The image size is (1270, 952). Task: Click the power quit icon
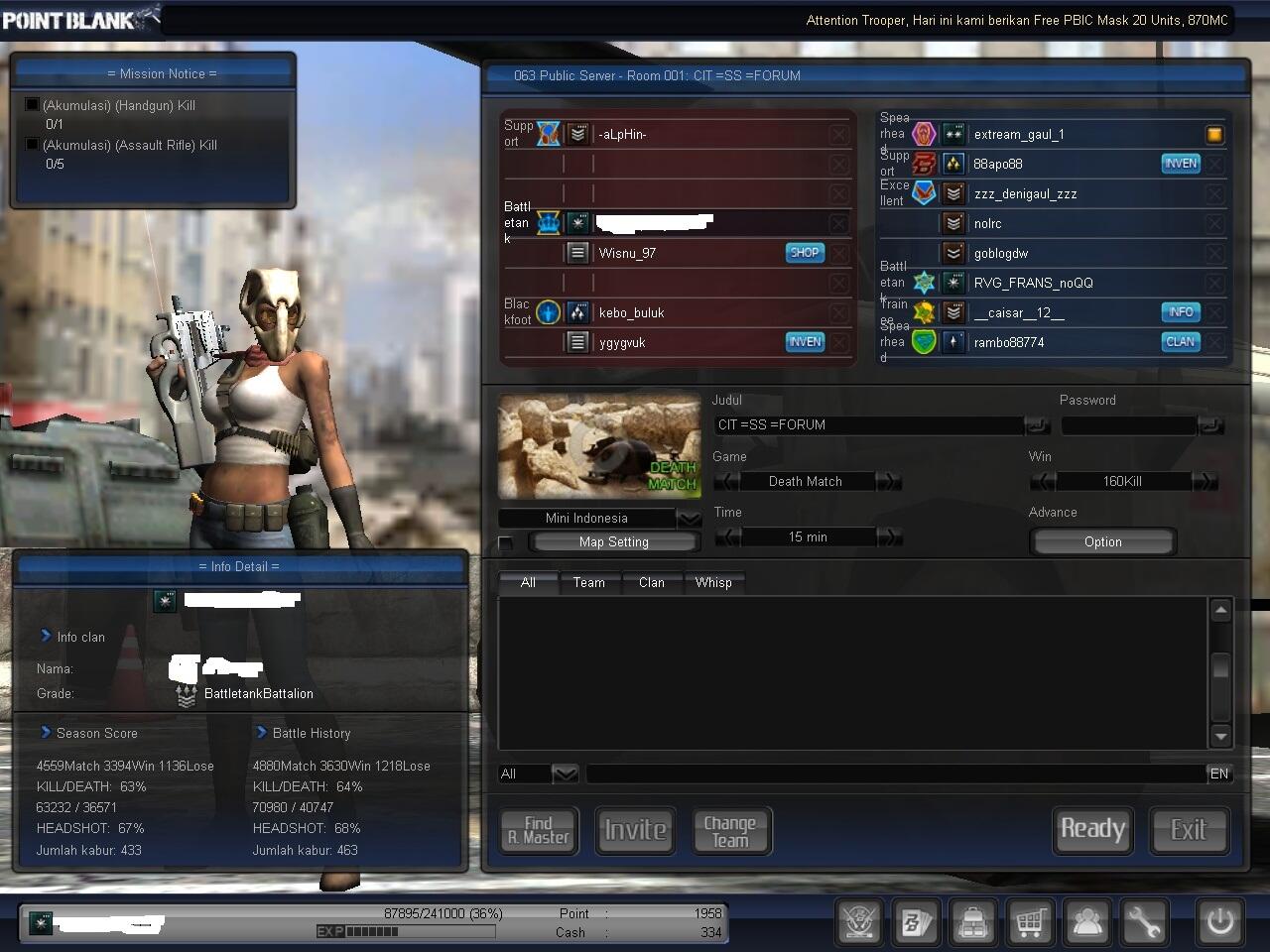click(1219, 922)
